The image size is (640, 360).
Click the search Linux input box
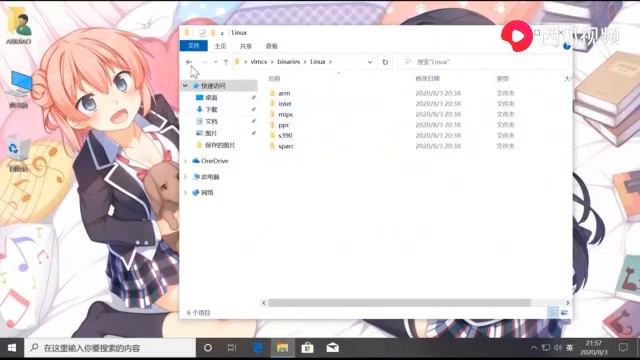tap(484, 62)
